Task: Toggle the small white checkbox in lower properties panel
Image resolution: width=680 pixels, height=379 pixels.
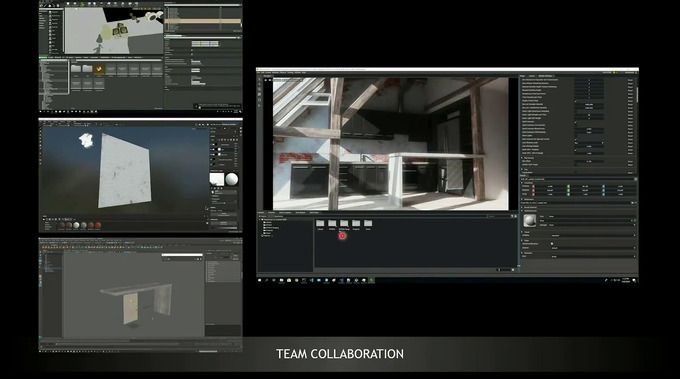Action: pyautogui.click(x=552, y=244)
